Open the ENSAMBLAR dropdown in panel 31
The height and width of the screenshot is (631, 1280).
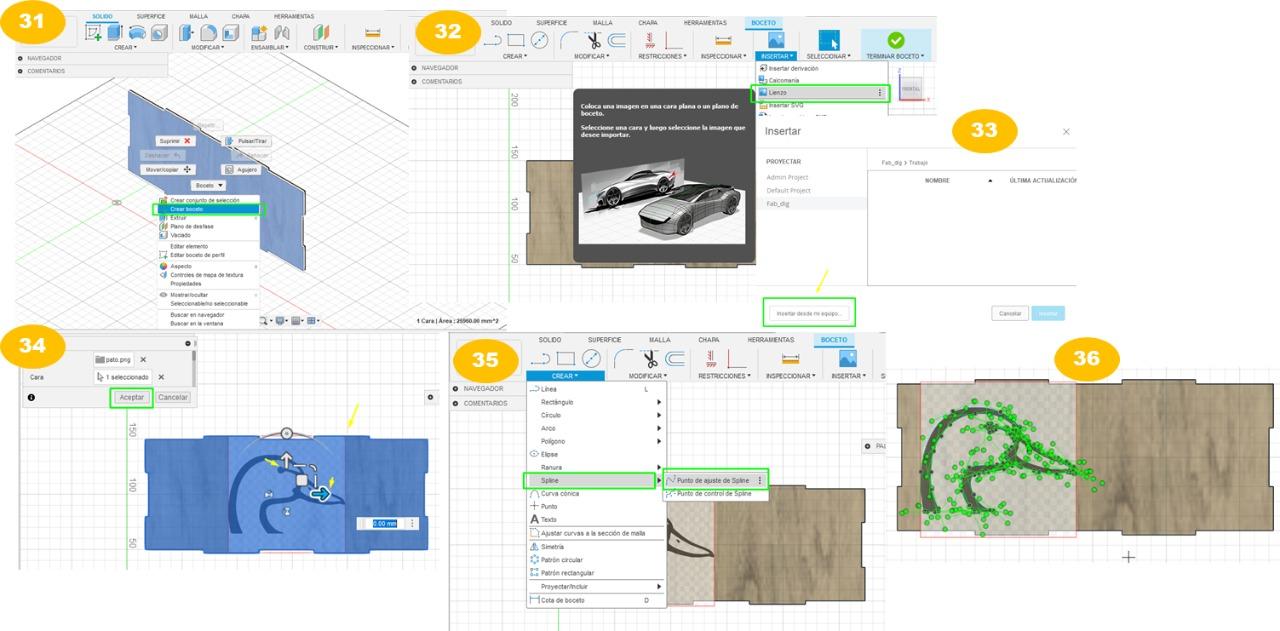point(270,47)
